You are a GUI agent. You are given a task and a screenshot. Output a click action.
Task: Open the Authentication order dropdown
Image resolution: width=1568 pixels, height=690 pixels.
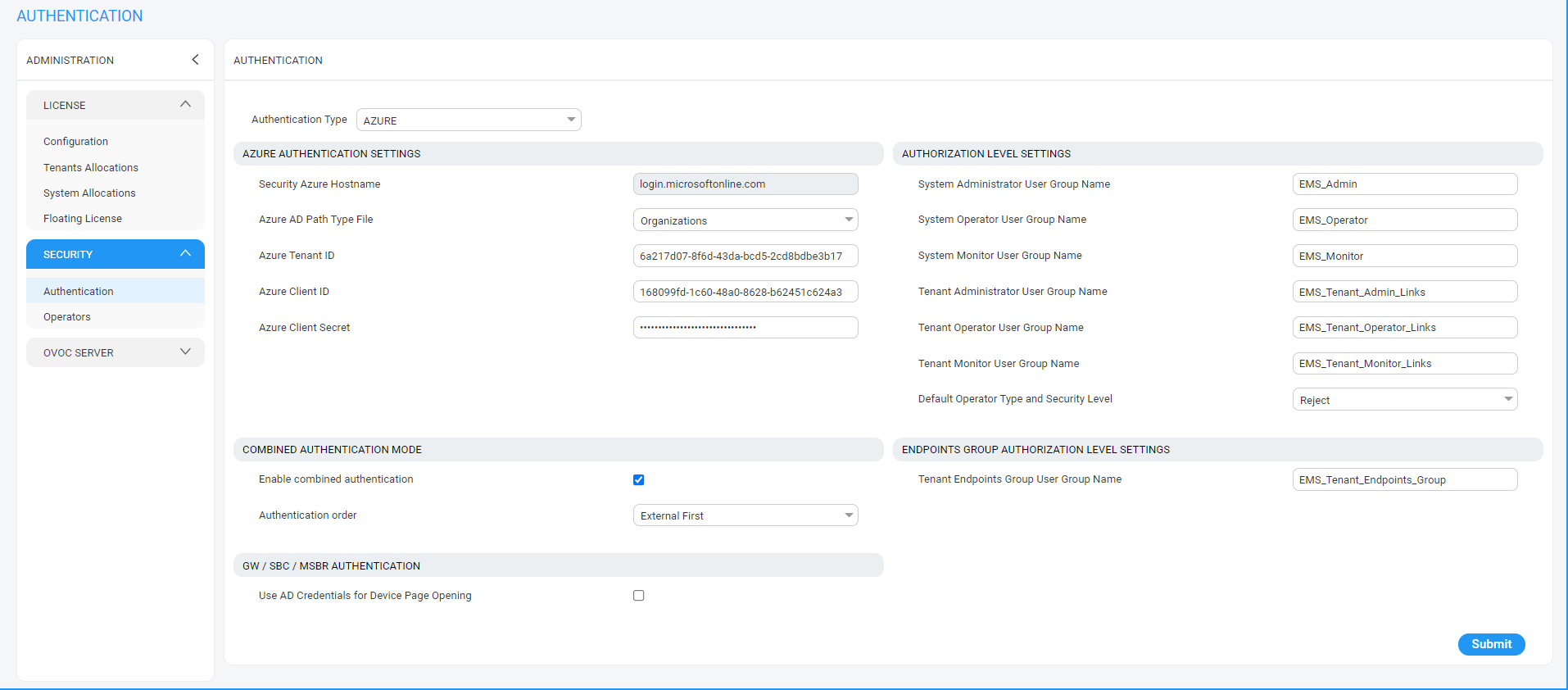pos(745,515)
